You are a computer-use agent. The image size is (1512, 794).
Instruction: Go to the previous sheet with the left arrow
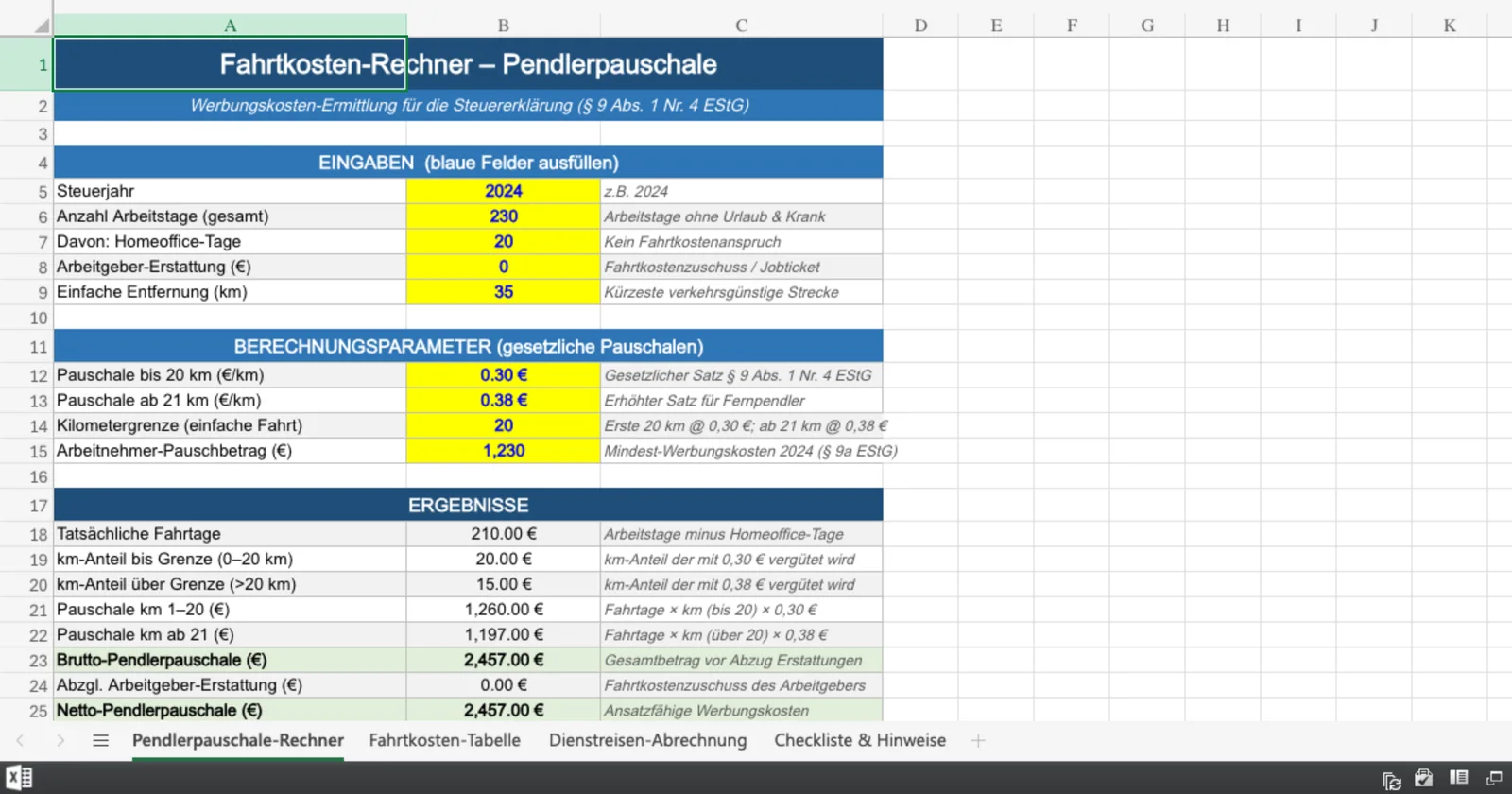(x=20, y=741)
